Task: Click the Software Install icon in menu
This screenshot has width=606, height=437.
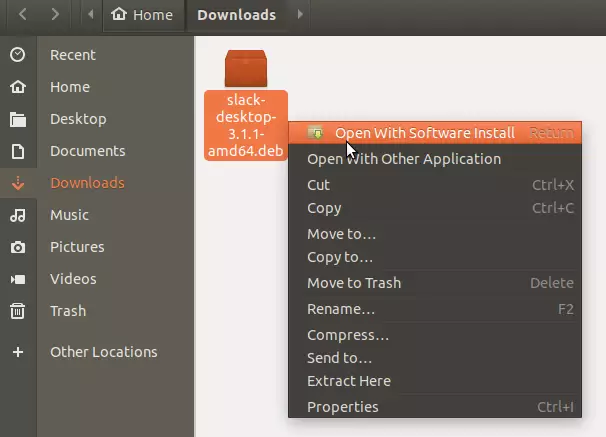Action: (x=316, y=133)
